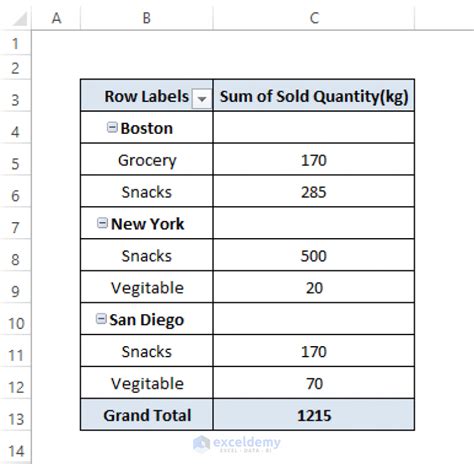The width and height of the screenshot is (474, 464).
Task: Collapse the San Diego group
Action: 101,318
